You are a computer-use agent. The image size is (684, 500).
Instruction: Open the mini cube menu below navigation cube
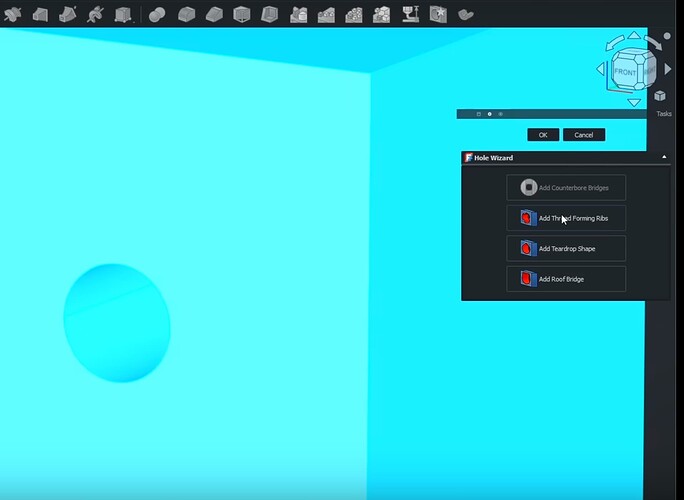pyautogui.click(x=660, y=96)
